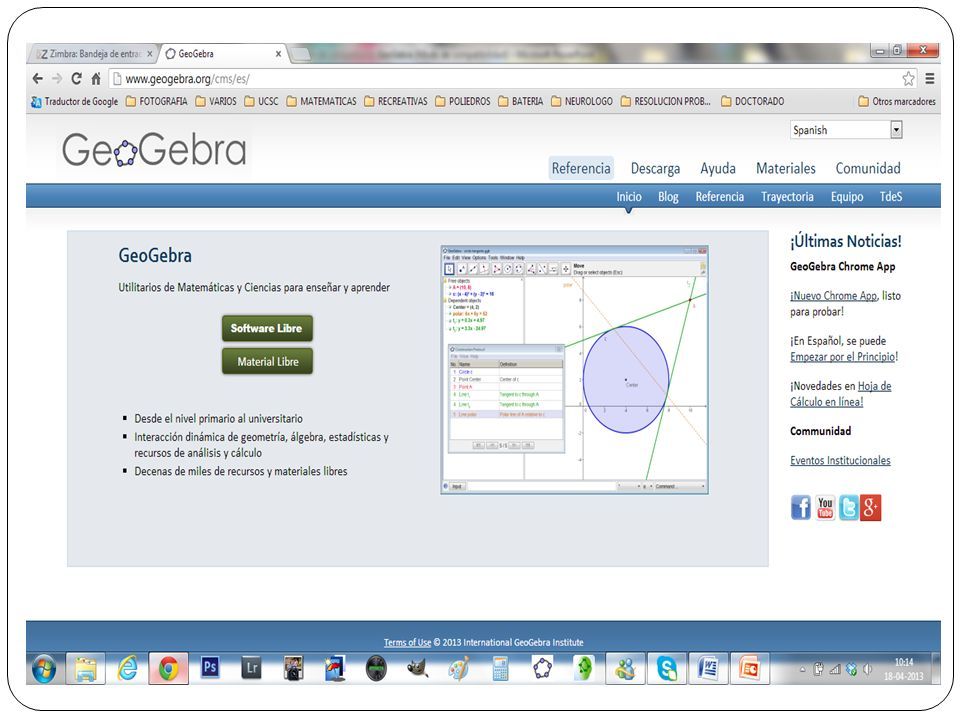The image size is (960, 720).
Task: Open Skype from the taskbar
Action: 666,667
